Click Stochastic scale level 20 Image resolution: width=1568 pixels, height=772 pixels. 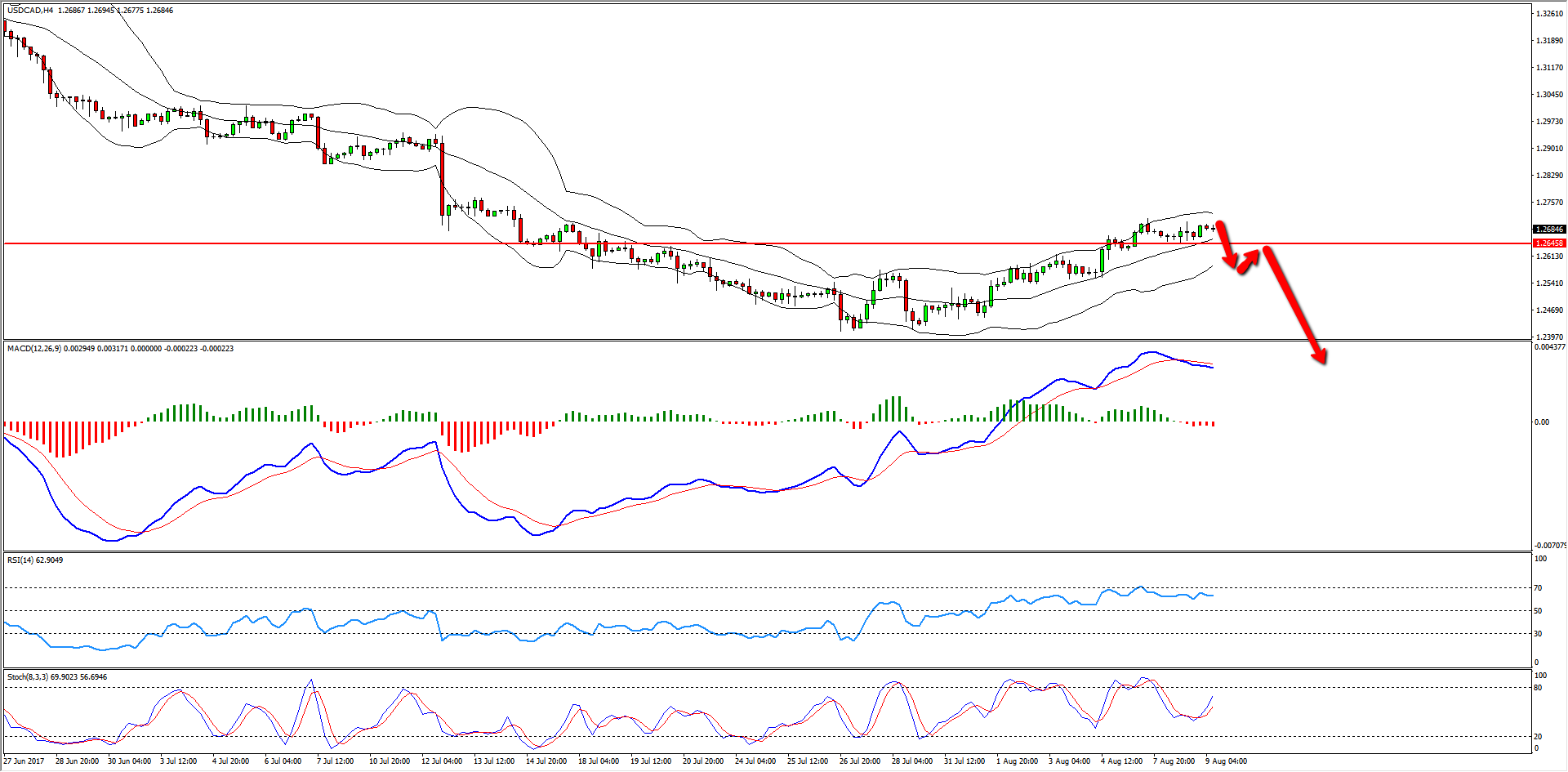(x=1538, y=737)
